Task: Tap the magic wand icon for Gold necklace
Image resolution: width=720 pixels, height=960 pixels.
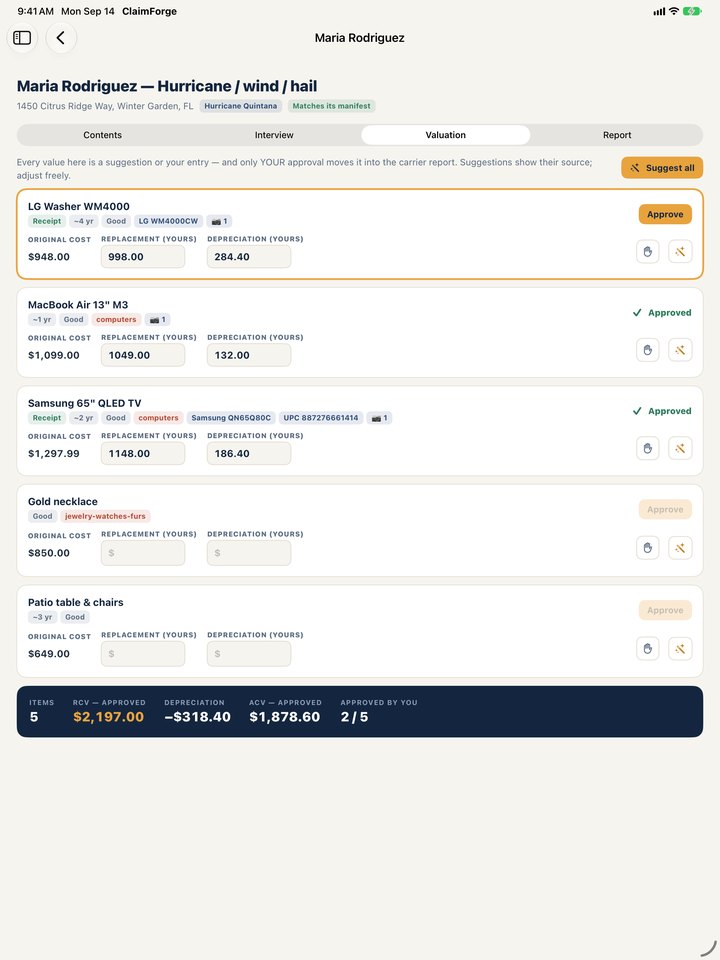Action: (680, 548)
